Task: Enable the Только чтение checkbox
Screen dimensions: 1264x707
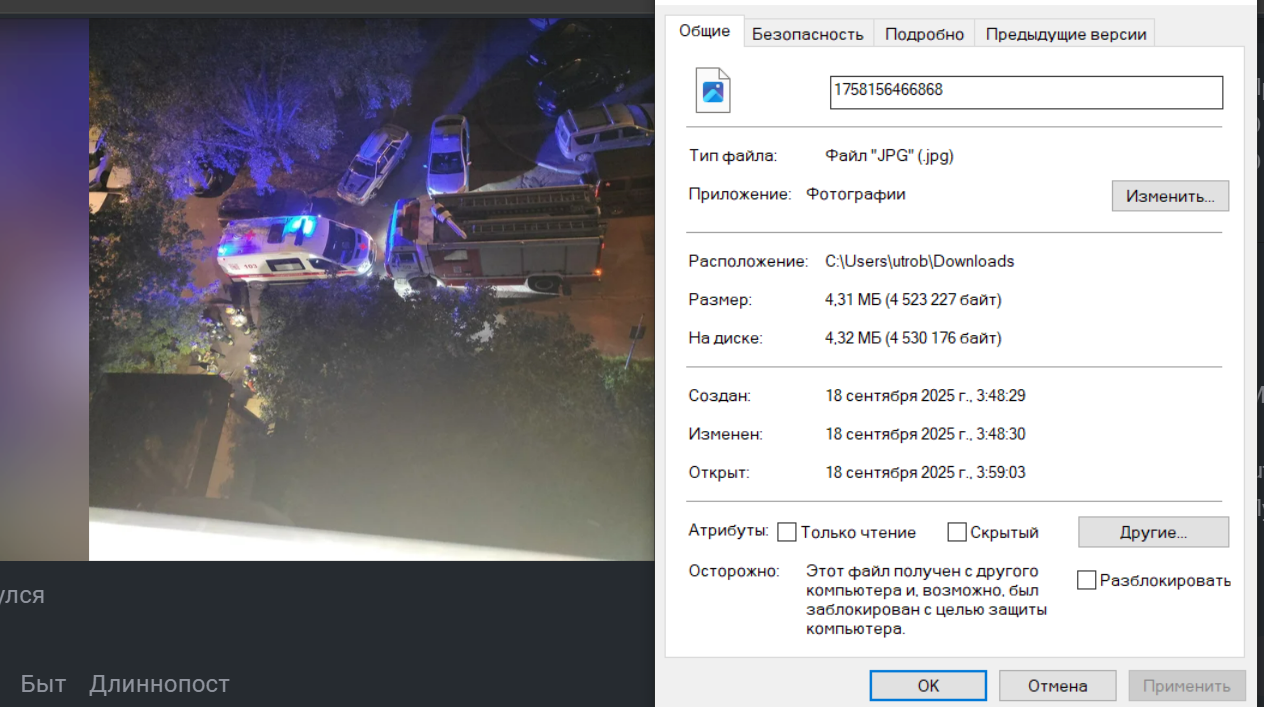Action: [788, 532]
